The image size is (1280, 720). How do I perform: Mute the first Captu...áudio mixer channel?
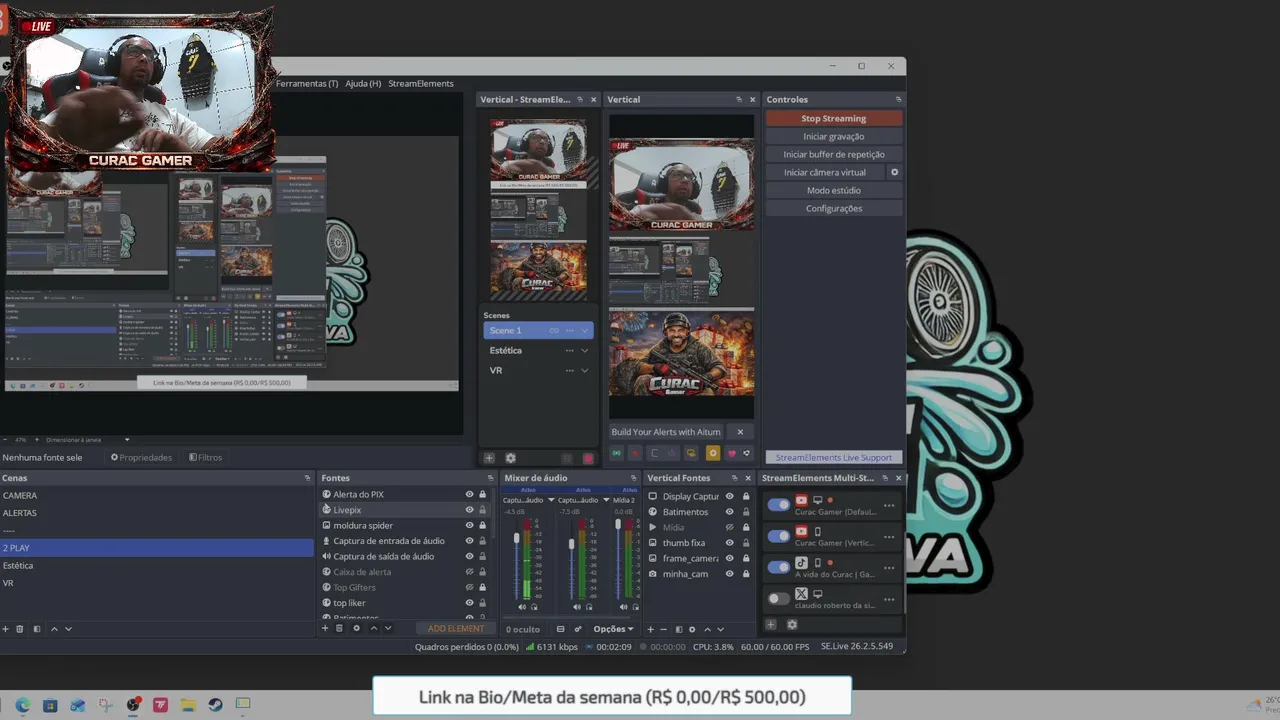(x=522, y=607)
